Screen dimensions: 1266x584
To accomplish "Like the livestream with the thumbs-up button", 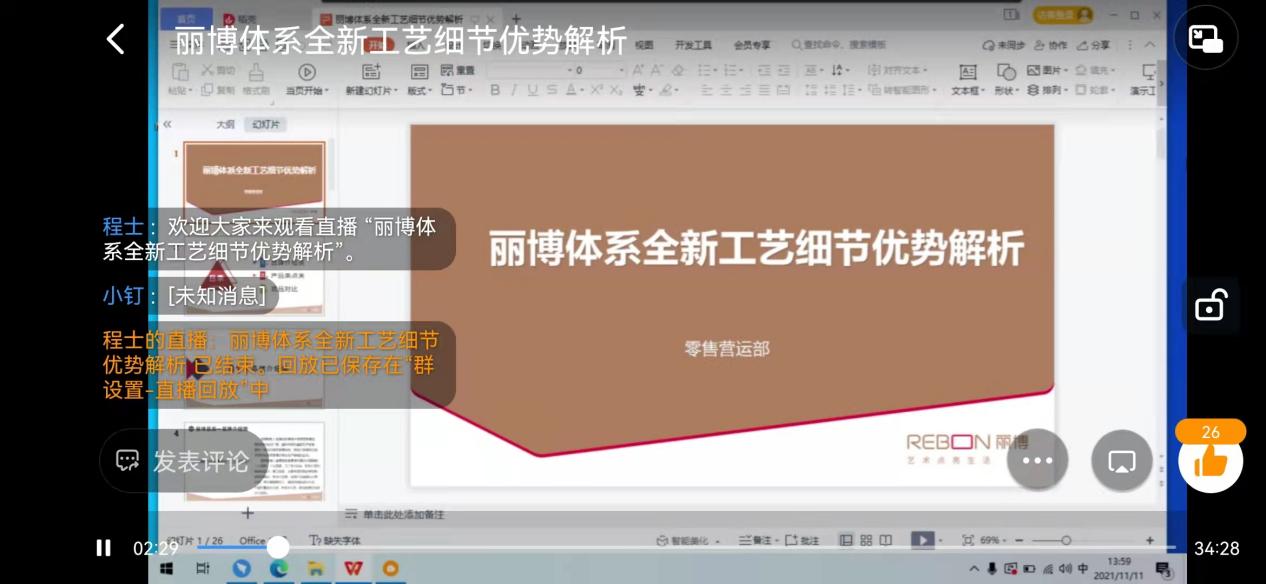I will click(x=1210, y=461).
